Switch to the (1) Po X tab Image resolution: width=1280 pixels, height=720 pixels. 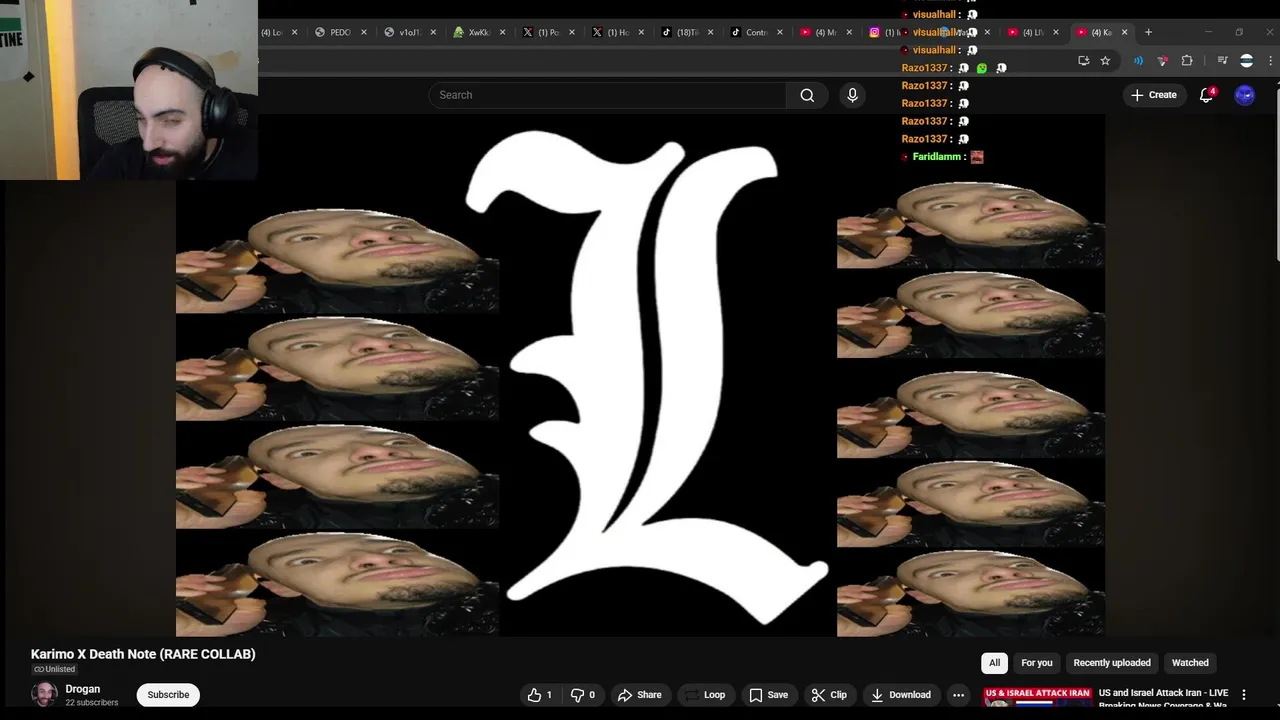tap(548, 32)
